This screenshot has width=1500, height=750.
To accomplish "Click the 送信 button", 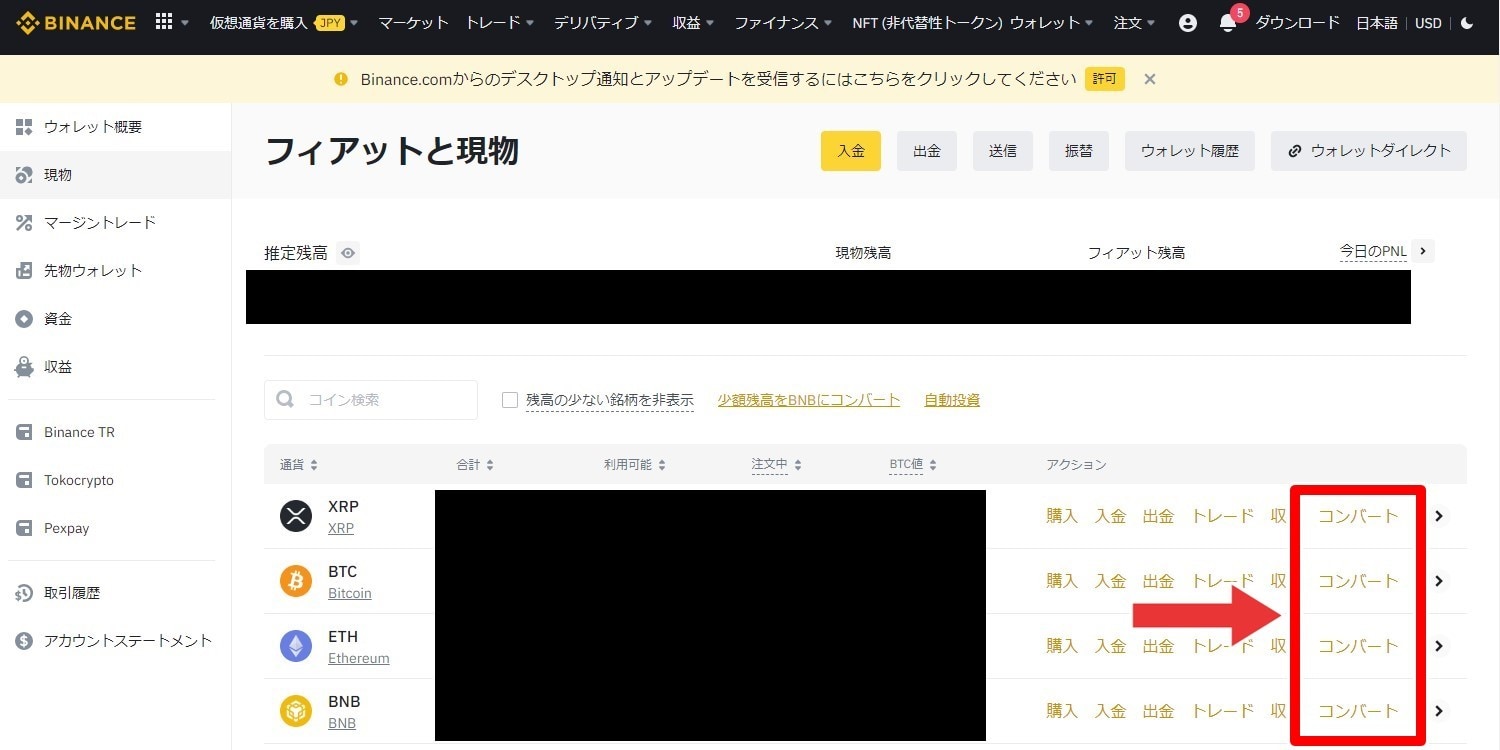I will click(x=1003, y=151).
